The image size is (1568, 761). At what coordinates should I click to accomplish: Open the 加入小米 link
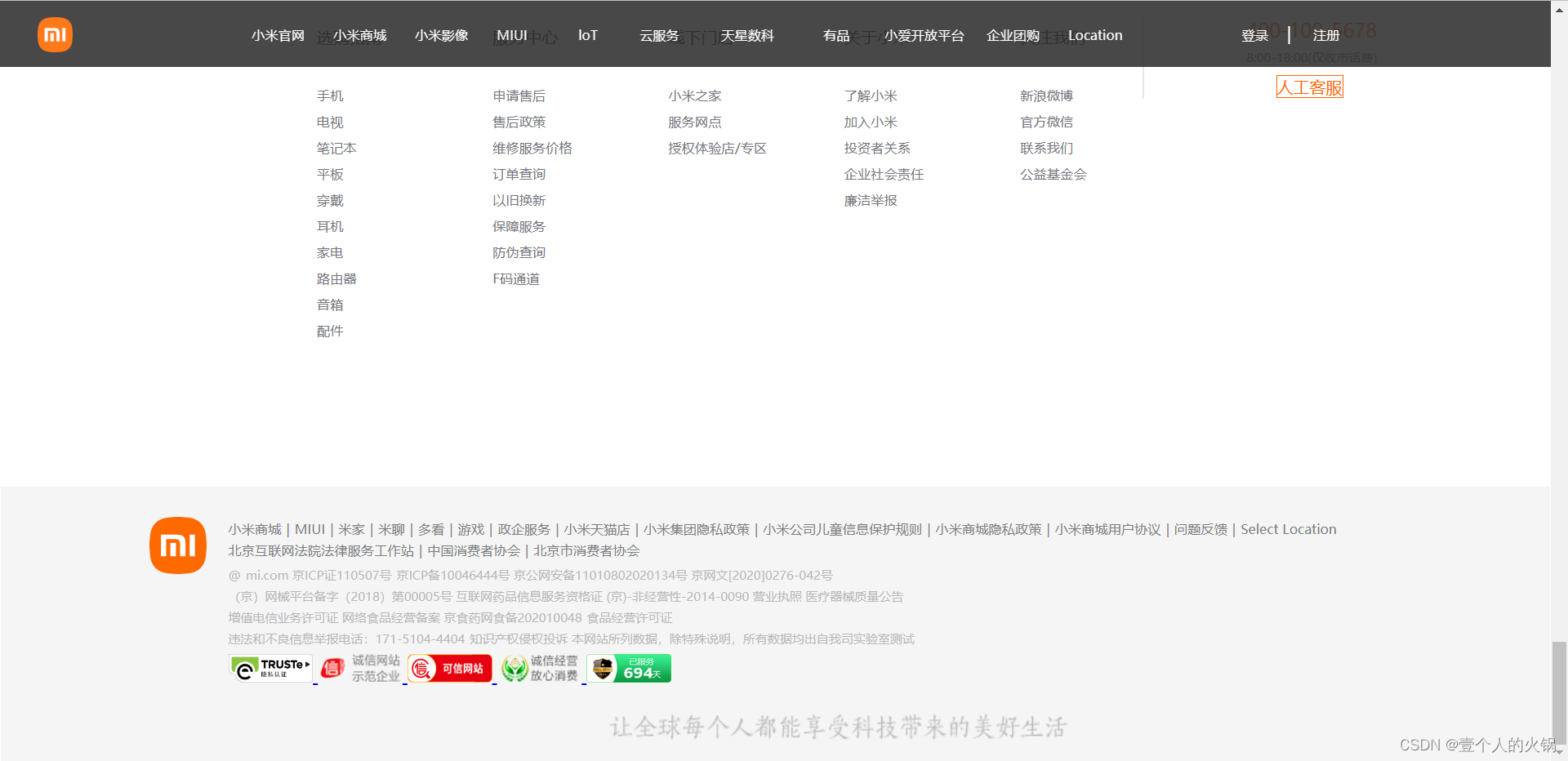pyautogui.click(x=871, y=122)
